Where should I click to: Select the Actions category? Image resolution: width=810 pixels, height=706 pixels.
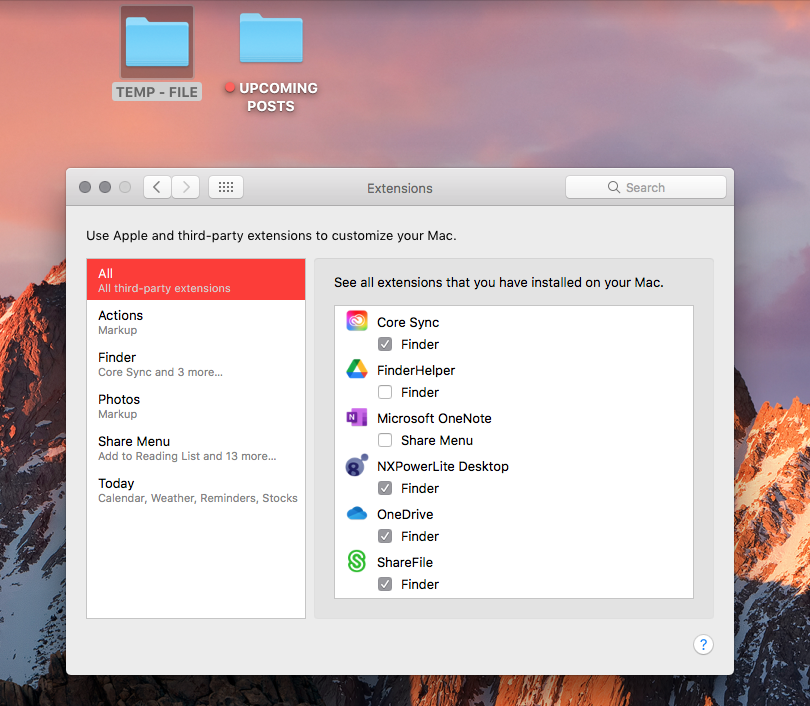[196, 322]
